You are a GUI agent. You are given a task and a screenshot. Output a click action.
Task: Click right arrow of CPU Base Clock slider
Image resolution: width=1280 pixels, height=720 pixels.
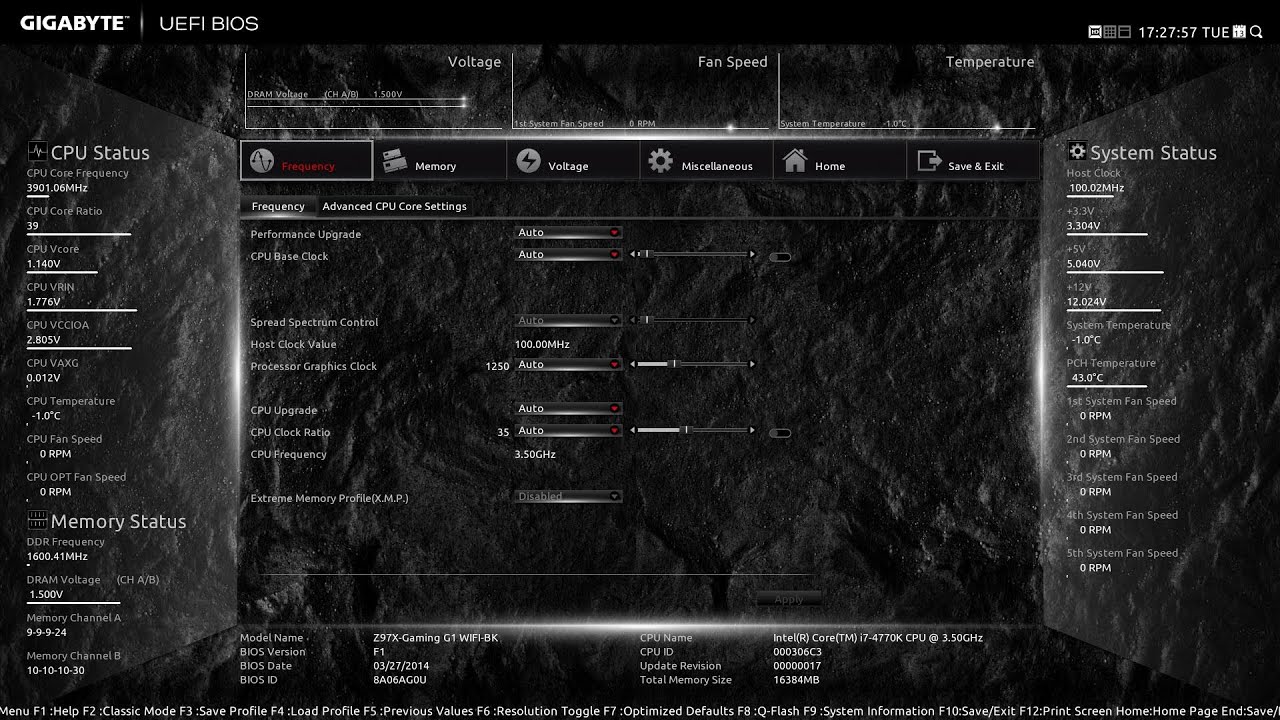[x=753, y=254]
